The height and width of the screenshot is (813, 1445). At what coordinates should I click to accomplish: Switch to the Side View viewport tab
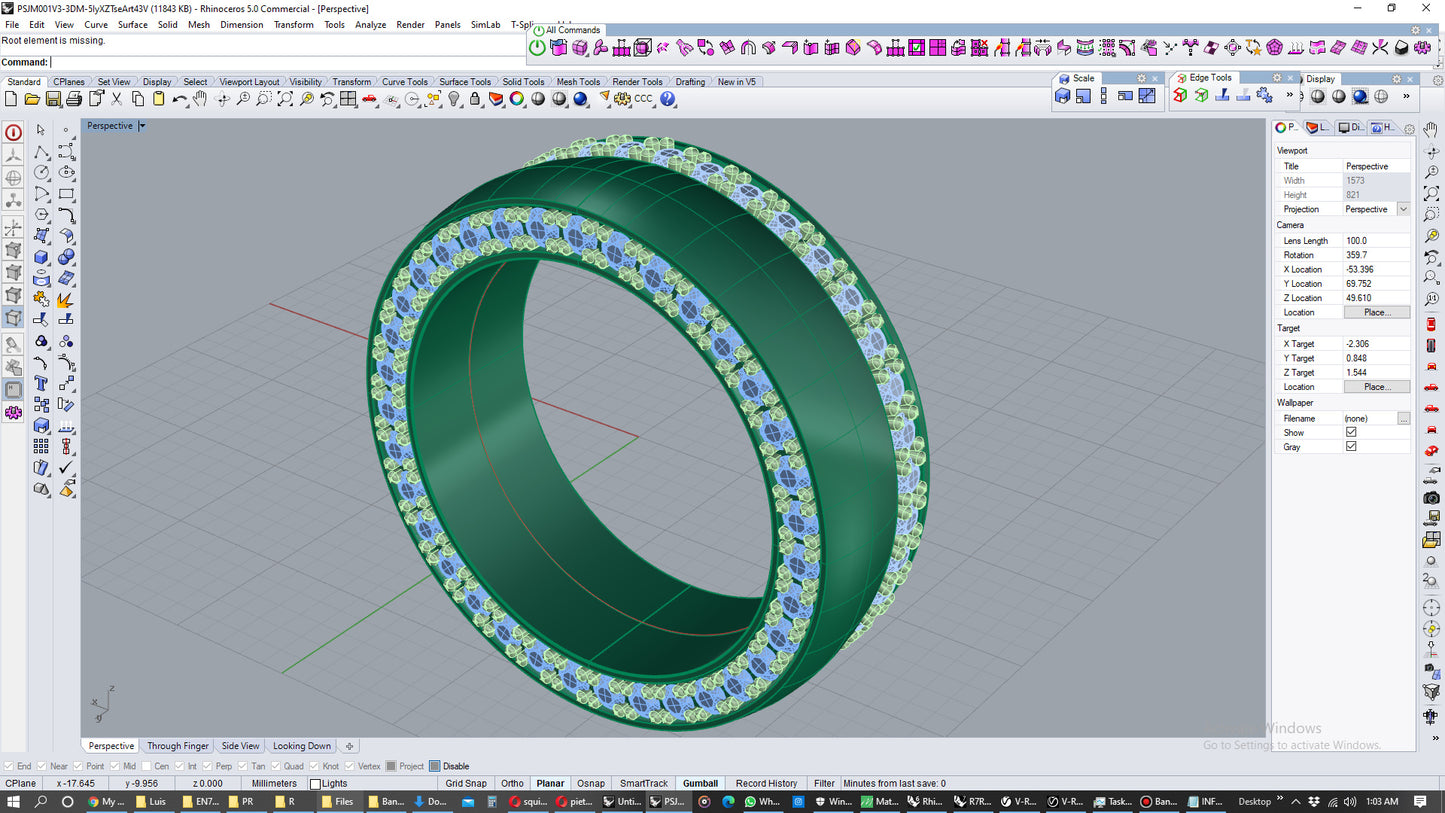tap(240, 746)
